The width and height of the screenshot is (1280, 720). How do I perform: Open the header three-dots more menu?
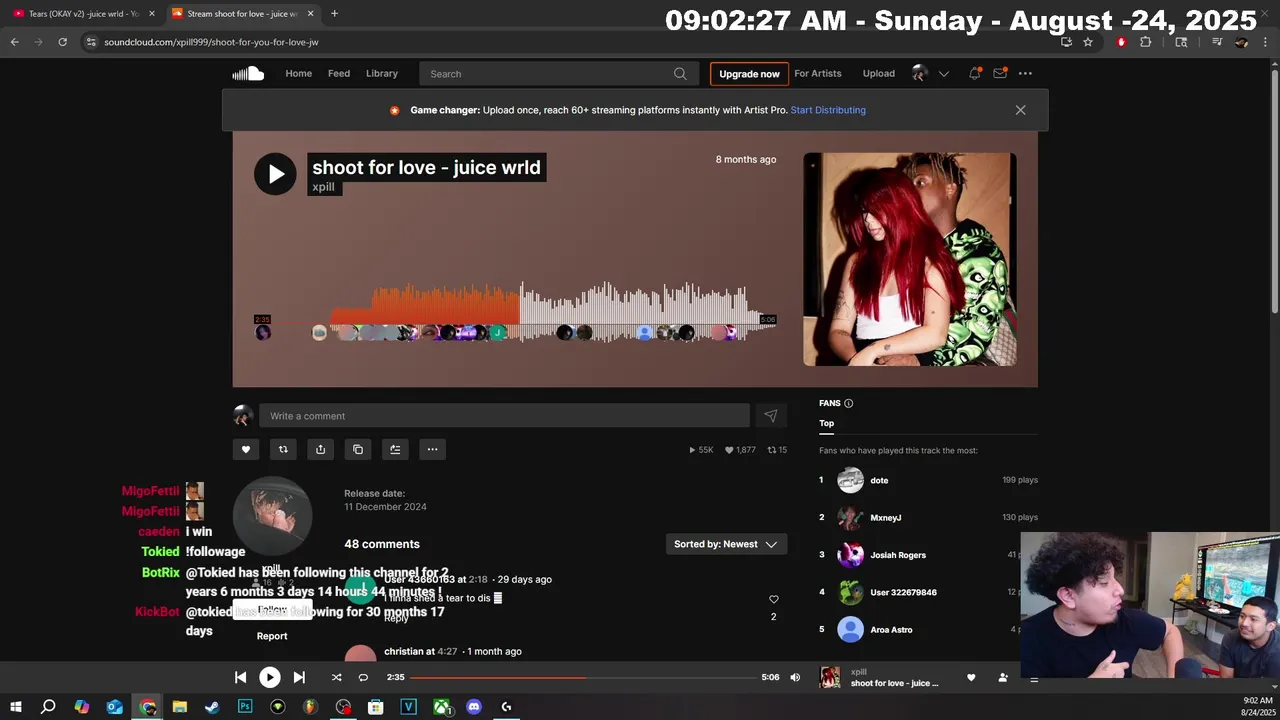(1025, 73)
